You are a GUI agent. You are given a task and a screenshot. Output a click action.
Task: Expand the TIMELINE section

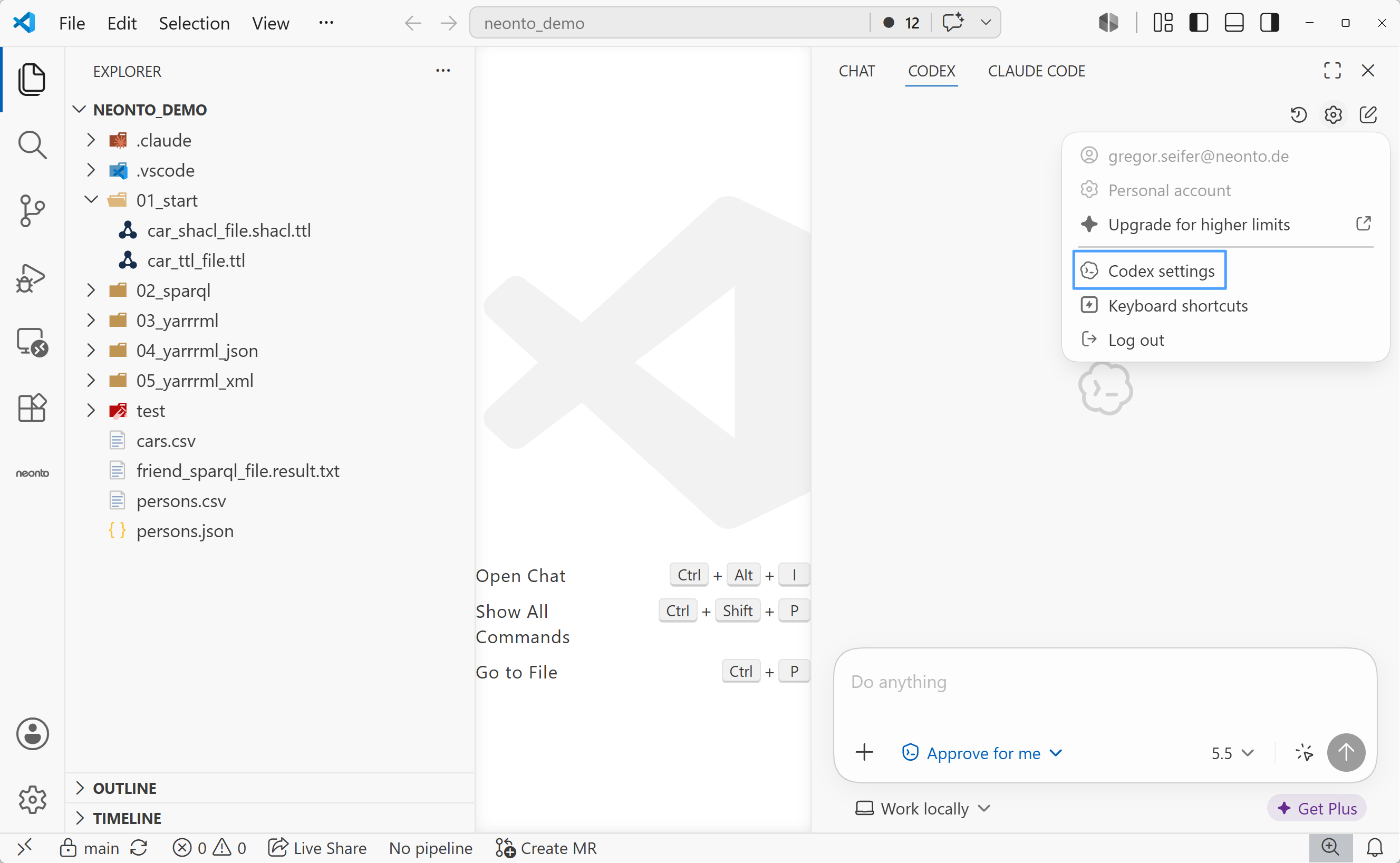(80, 818)
